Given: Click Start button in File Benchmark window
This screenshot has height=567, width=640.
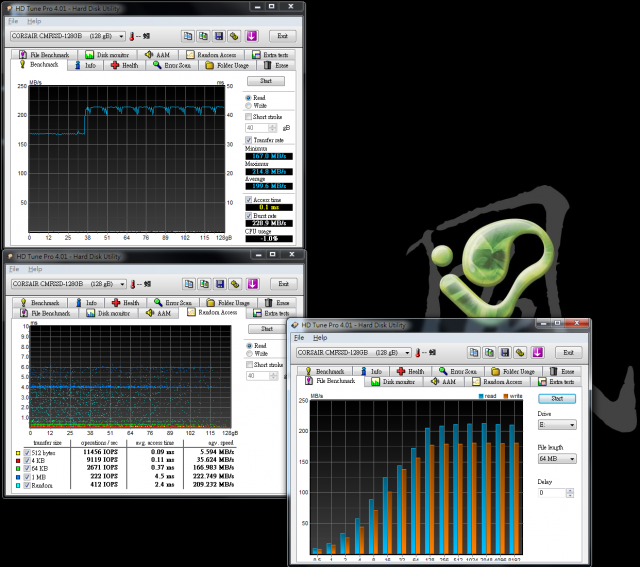Looking at the screenshot, I should [x=557, y=398].
